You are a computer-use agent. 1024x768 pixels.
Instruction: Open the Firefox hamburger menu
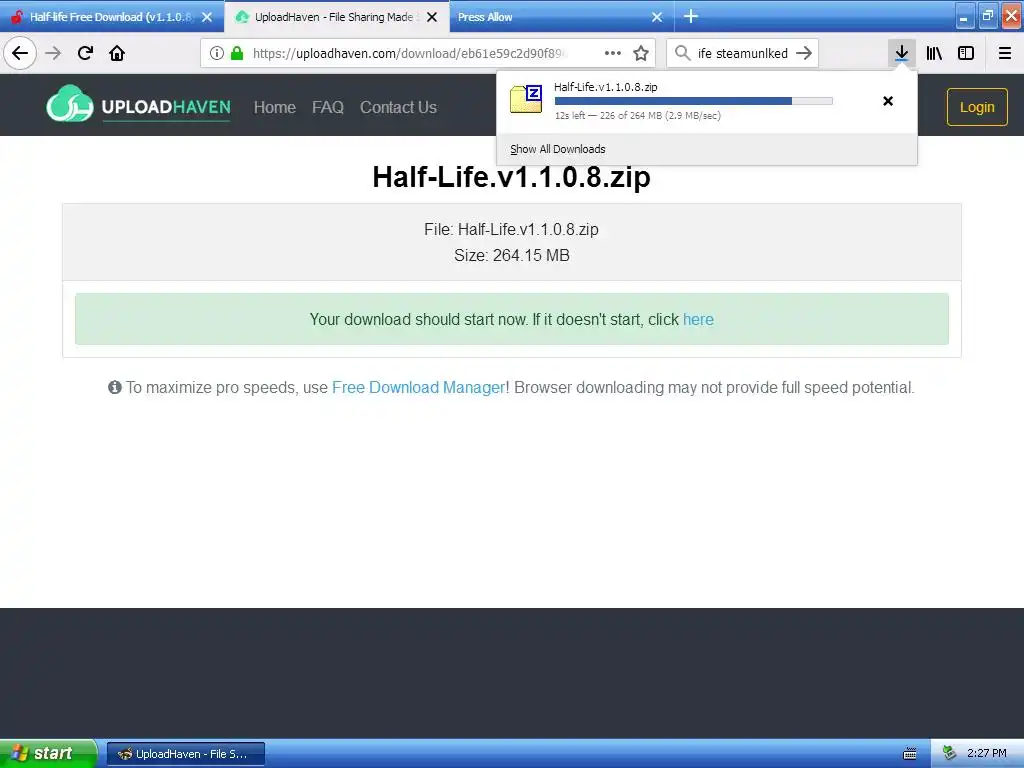click(x=1004, y=53)
